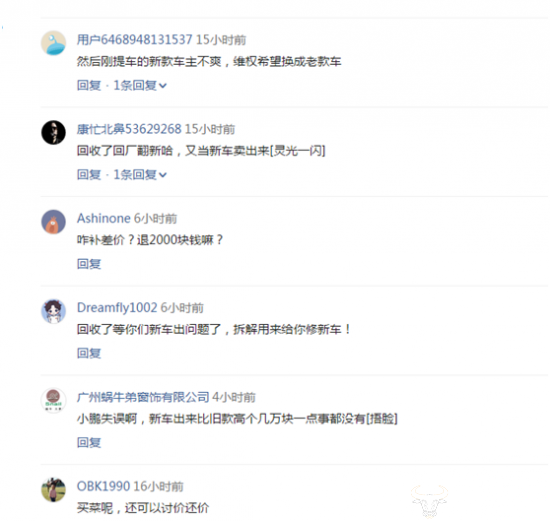The width and height of the screenshot is (550, 521).
Task: Click 回复 under Dreamfly1002's comment
Action: [x=89, y=353]
